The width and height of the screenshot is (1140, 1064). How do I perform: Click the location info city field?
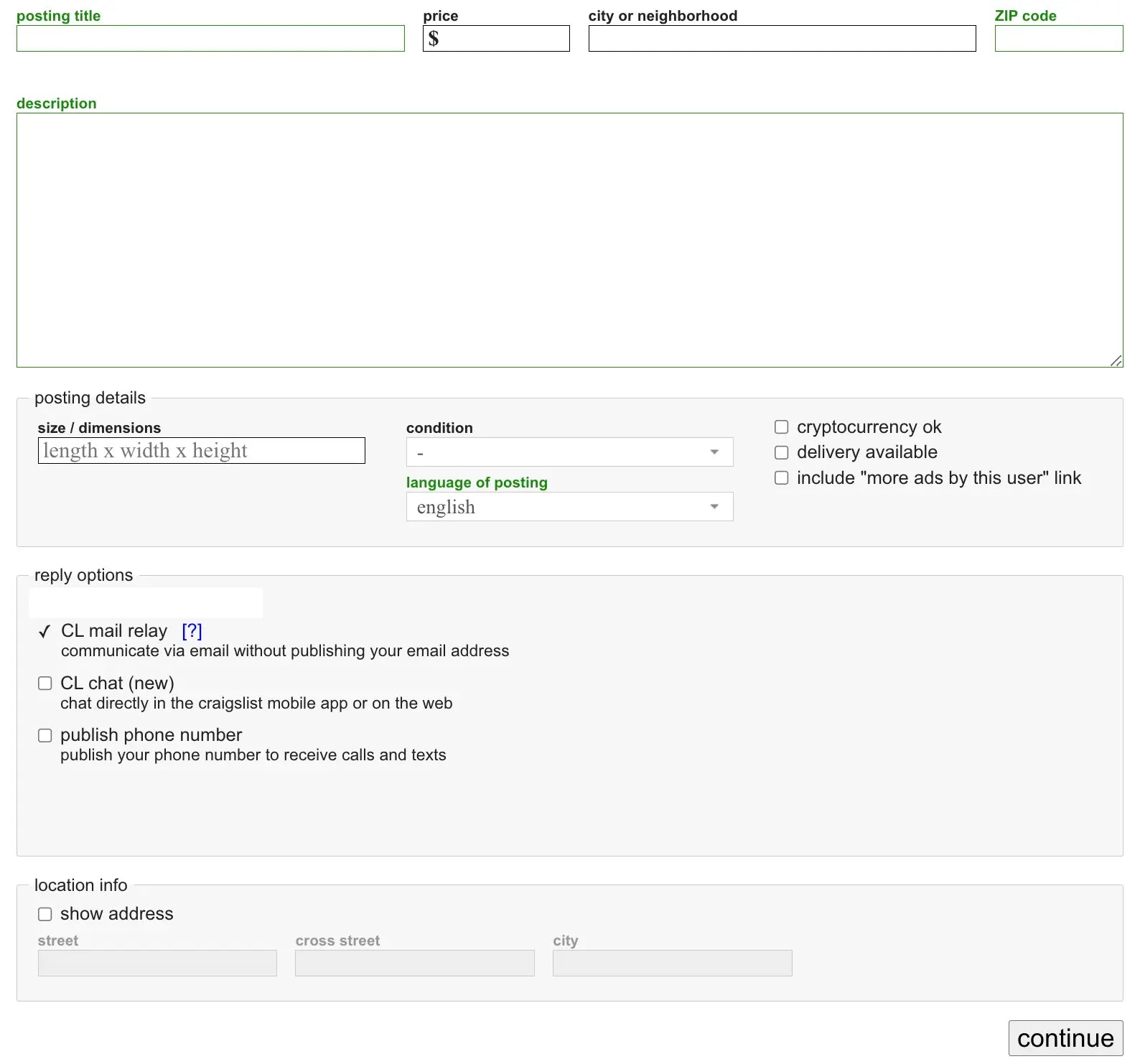(x=673, y=963)
